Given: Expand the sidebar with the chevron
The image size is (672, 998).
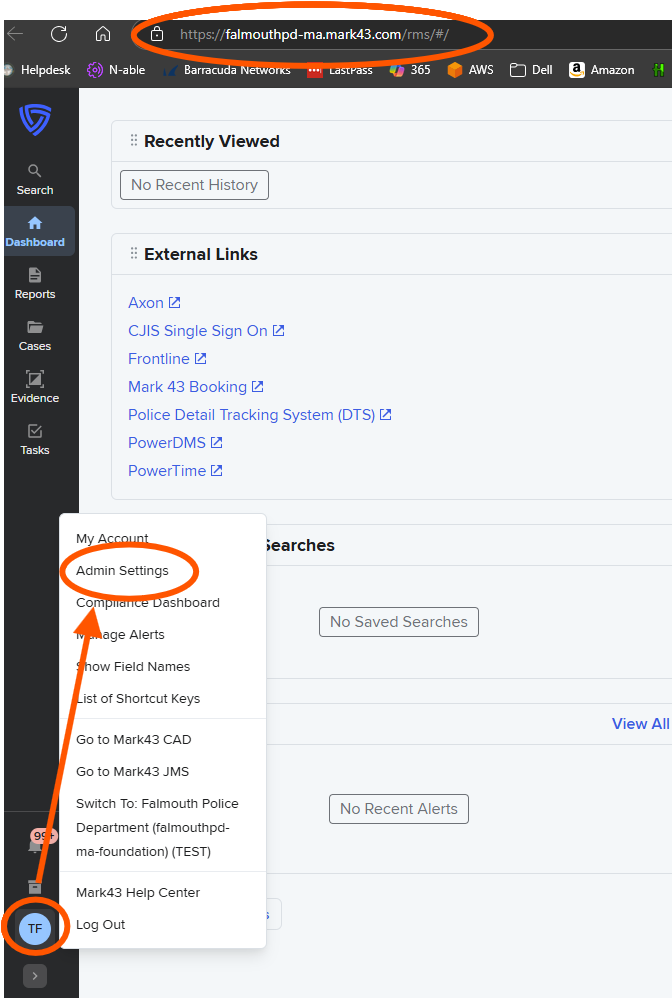Looking at the screenshot, I should coord(35,976).
